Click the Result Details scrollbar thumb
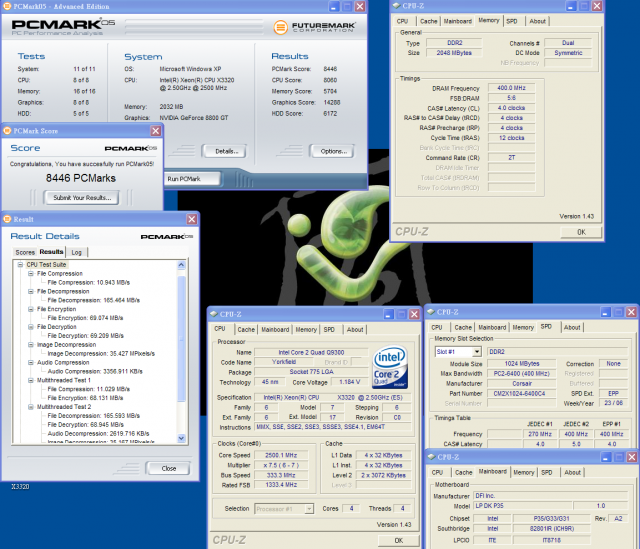This screenshot has height=549, width=640. point(182,339)
